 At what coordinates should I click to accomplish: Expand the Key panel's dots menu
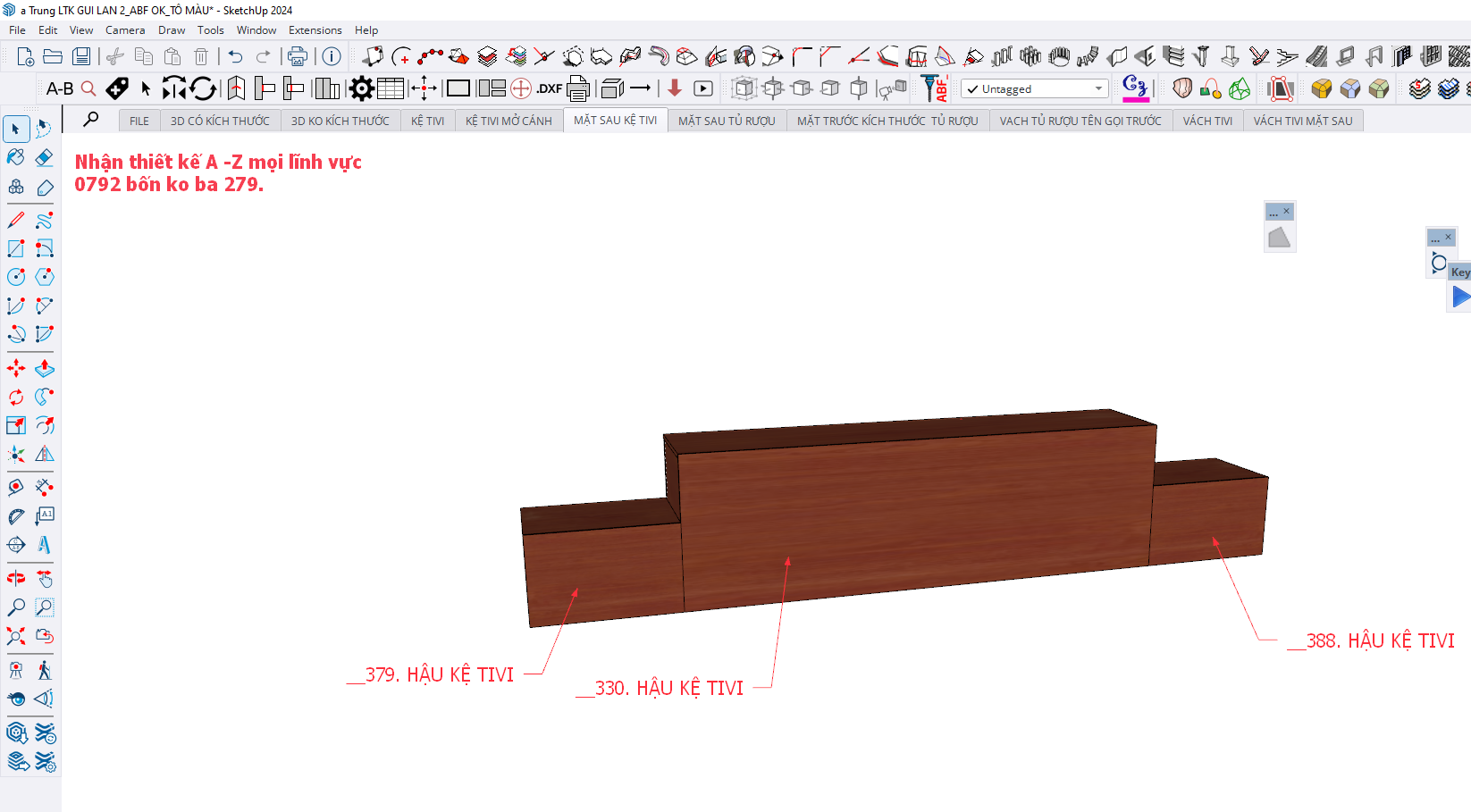tap(1435, 239)
